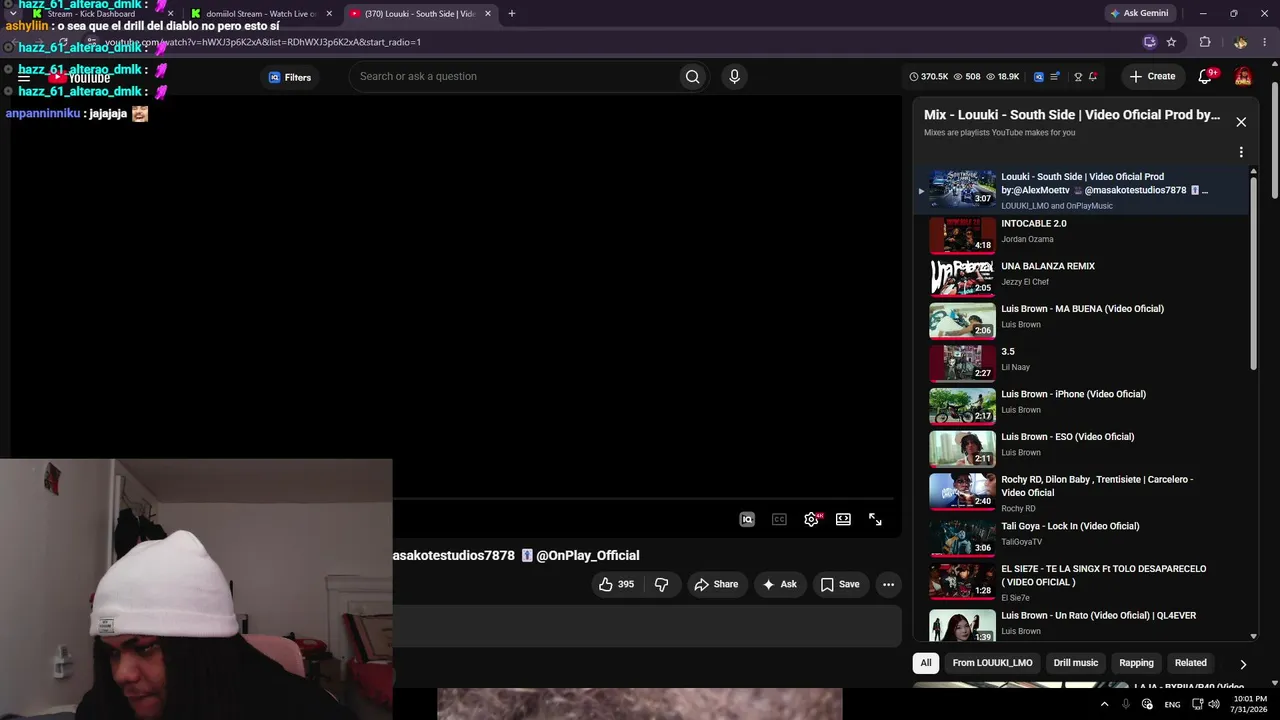Image resolution: width=1280 pixels, height=720 pixels.
Task: Click the trophy icon in the vidIQ bar
Action: coord(1078,77)
